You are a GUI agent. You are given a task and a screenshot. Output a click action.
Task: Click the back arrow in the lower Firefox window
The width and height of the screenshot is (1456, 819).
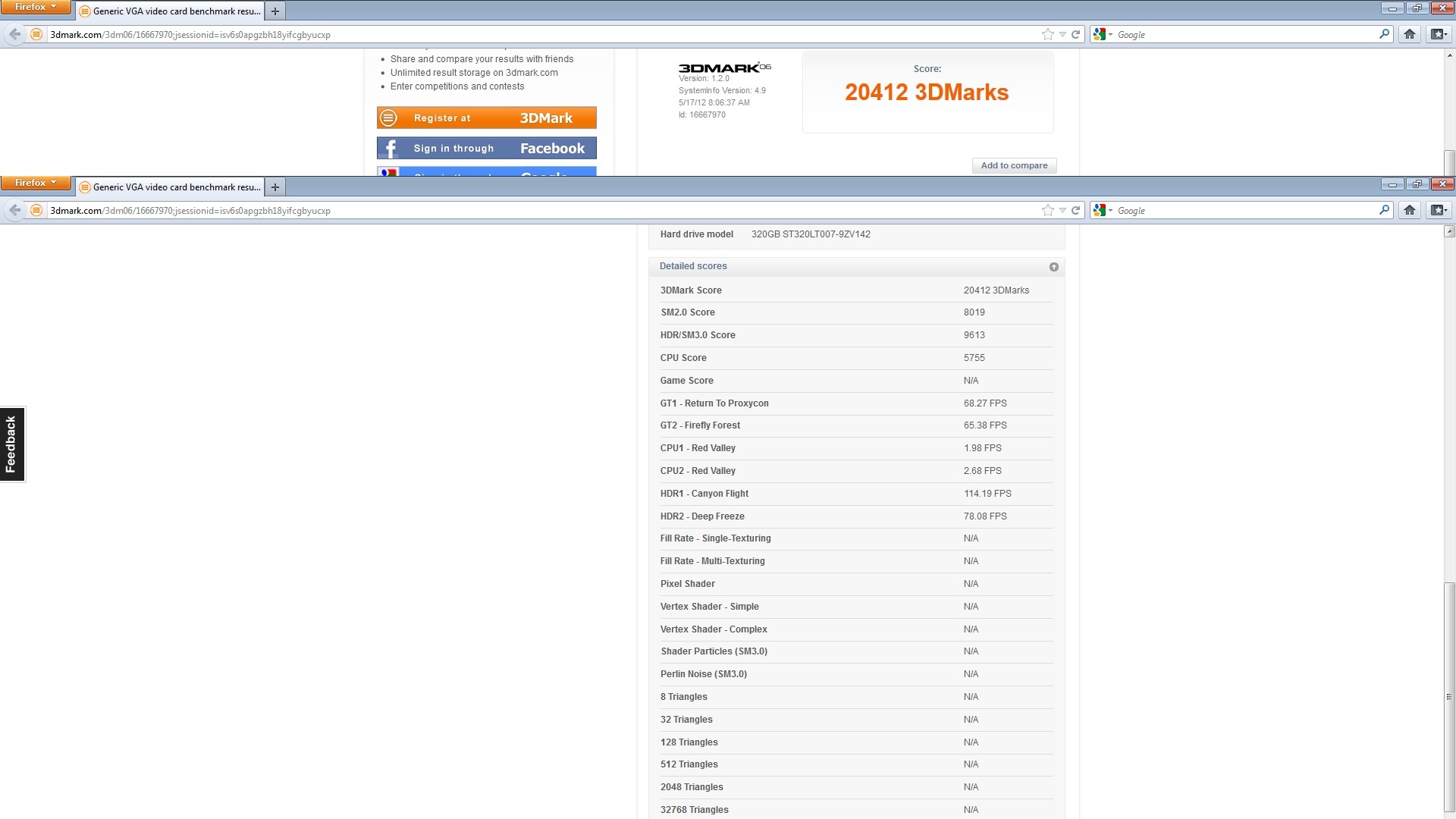point(14,210)
